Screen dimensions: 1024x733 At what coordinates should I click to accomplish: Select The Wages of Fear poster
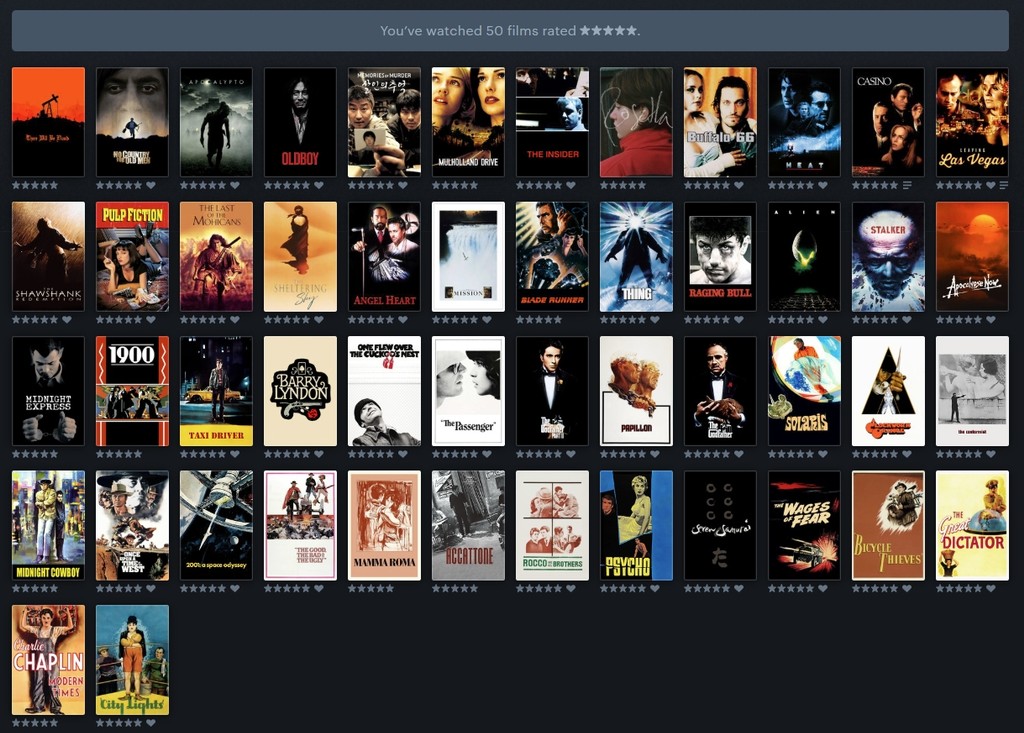click(804, 525)
